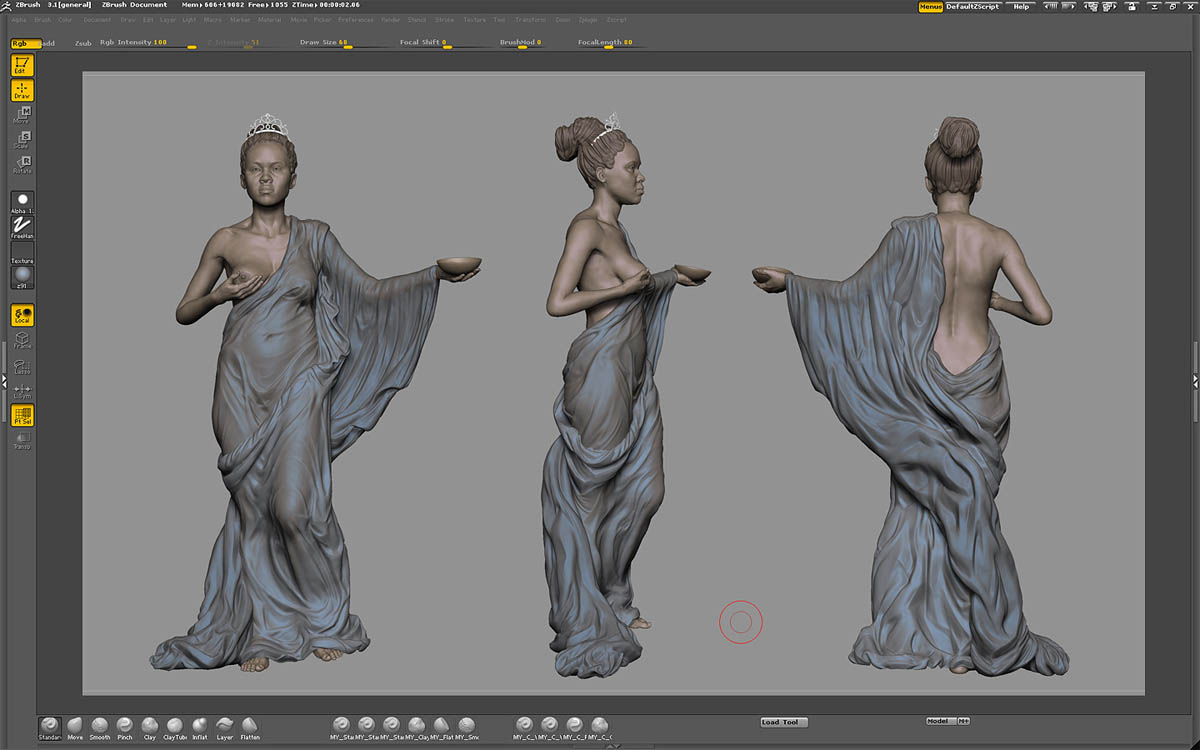The height and width of the screenshot is (750, 1200).
Task: Choose the Pinch brush icon
Action: (125, 726)
